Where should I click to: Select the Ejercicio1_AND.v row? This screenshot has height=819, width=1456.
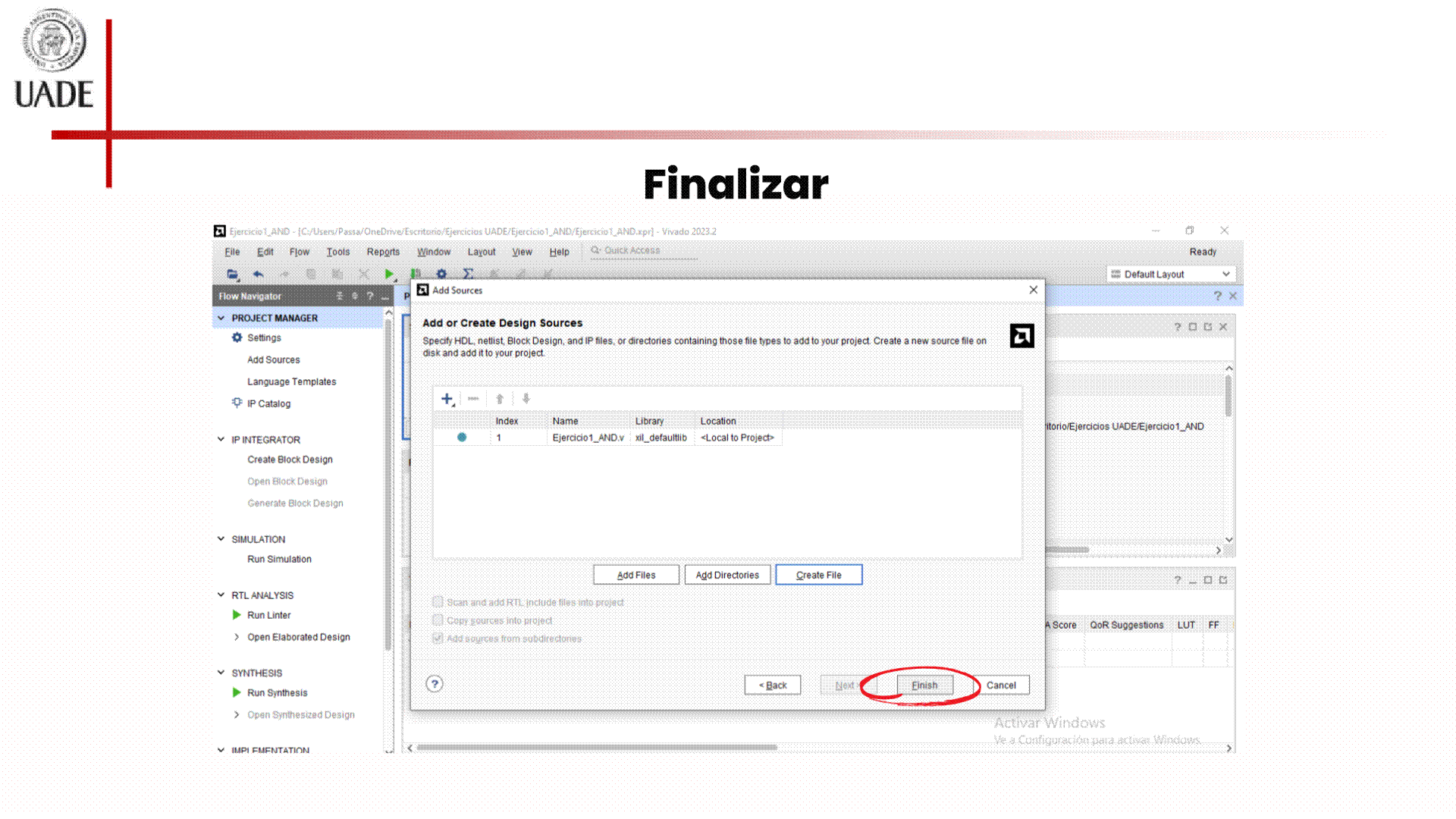pos(588,438)
